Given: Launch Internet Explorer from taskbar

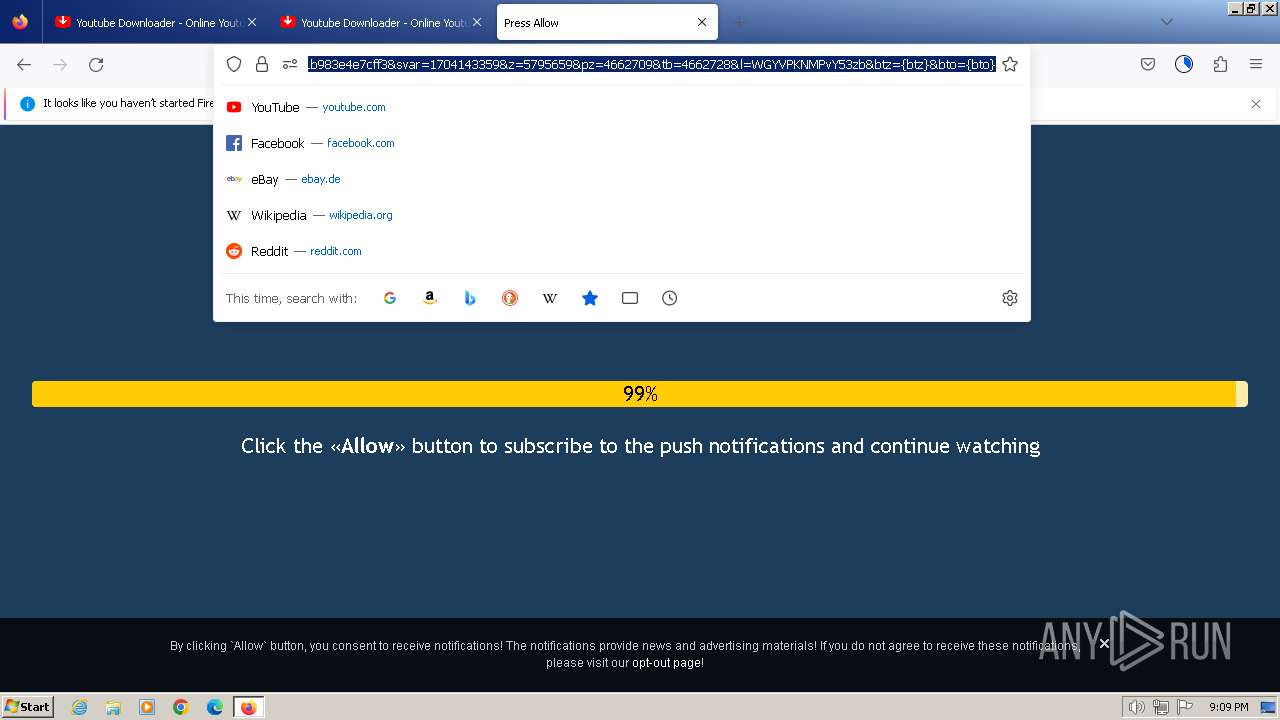Looking at the screenshot, I should (x=79, y=707).
